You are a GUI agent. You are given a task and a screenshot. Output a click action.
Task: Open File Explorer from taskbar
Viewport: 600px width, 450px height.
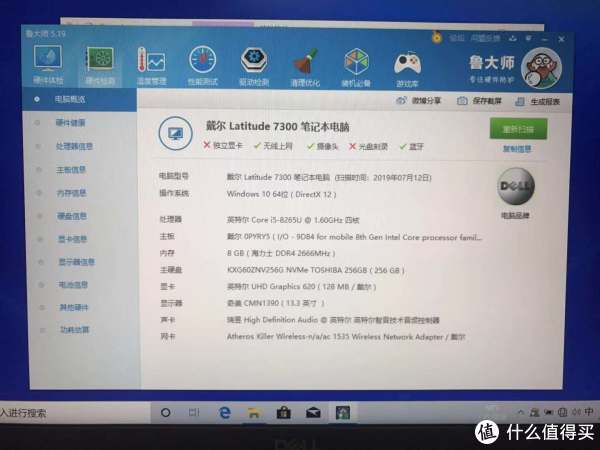(x=254, y=413)
